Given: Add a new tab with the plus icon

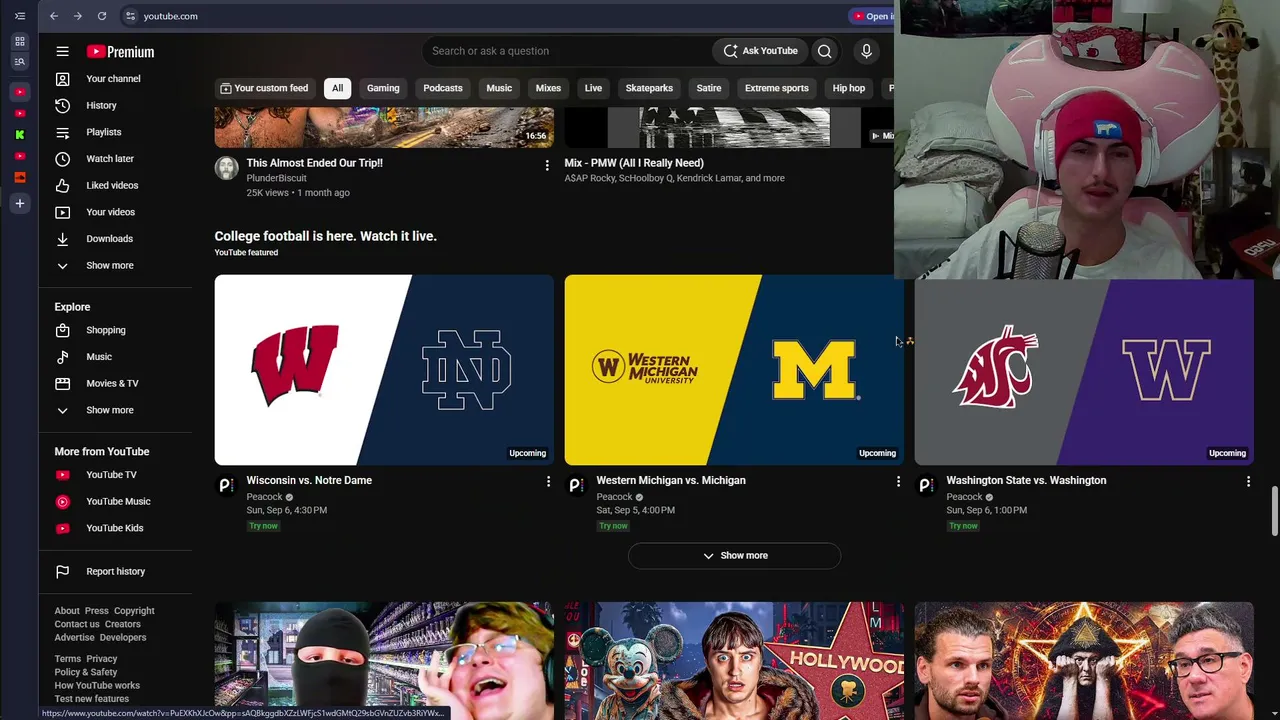Looking at the screenshot, I should click(x=20, y=203).
